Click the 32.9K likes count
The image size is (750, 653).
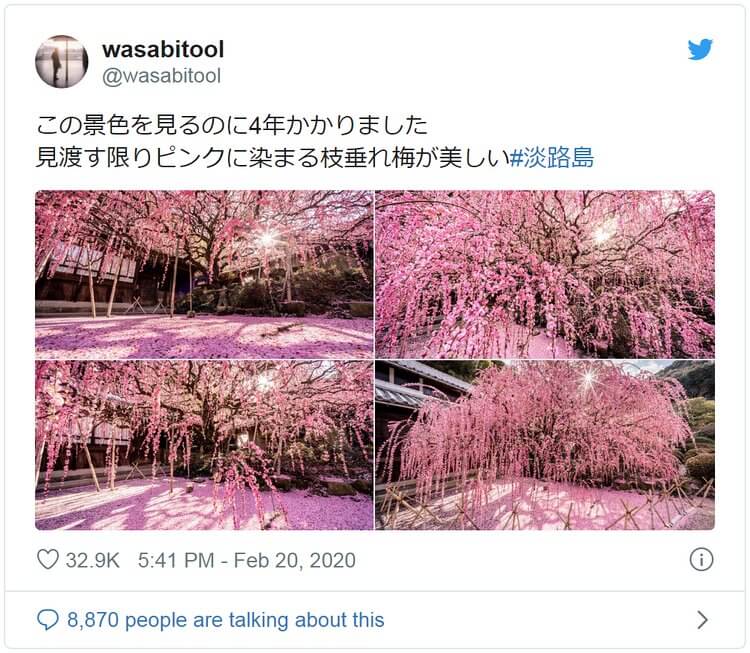click(92, 560)
